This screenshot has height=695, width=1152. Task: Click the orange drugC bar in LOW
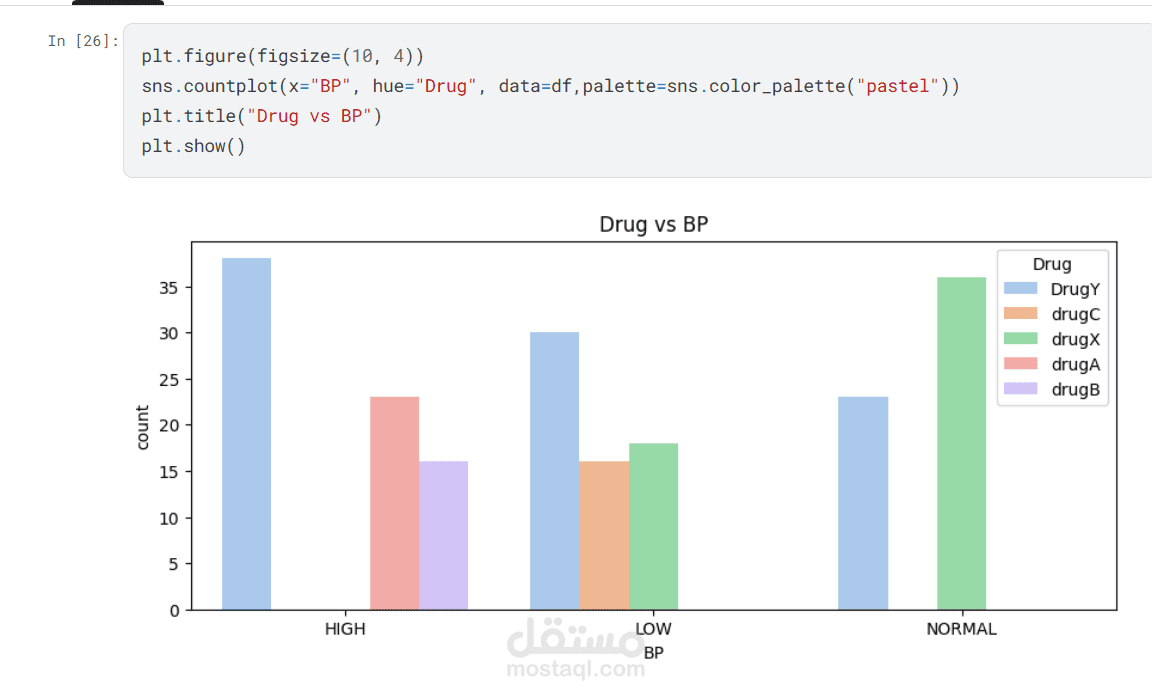pos(604,535)
